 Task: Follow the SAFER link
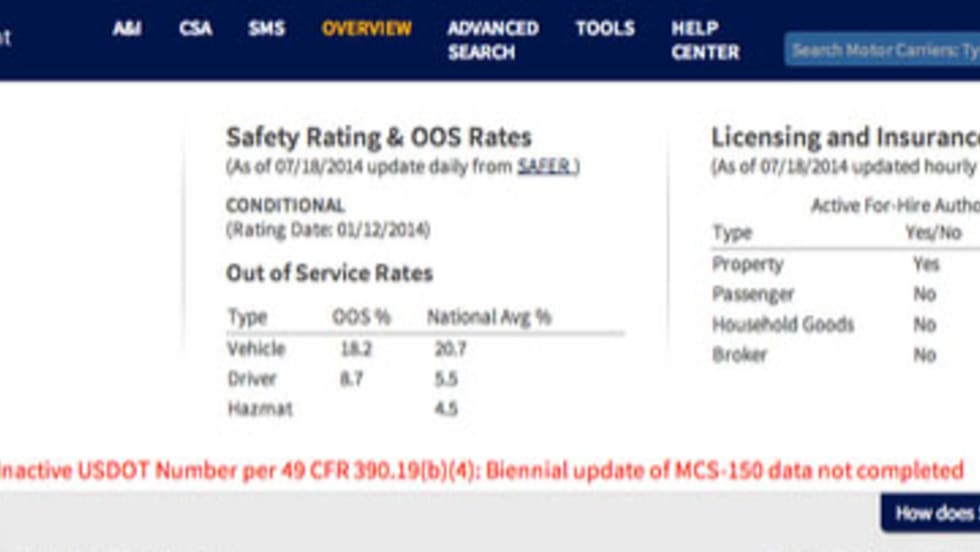click(x=546, y=167)
